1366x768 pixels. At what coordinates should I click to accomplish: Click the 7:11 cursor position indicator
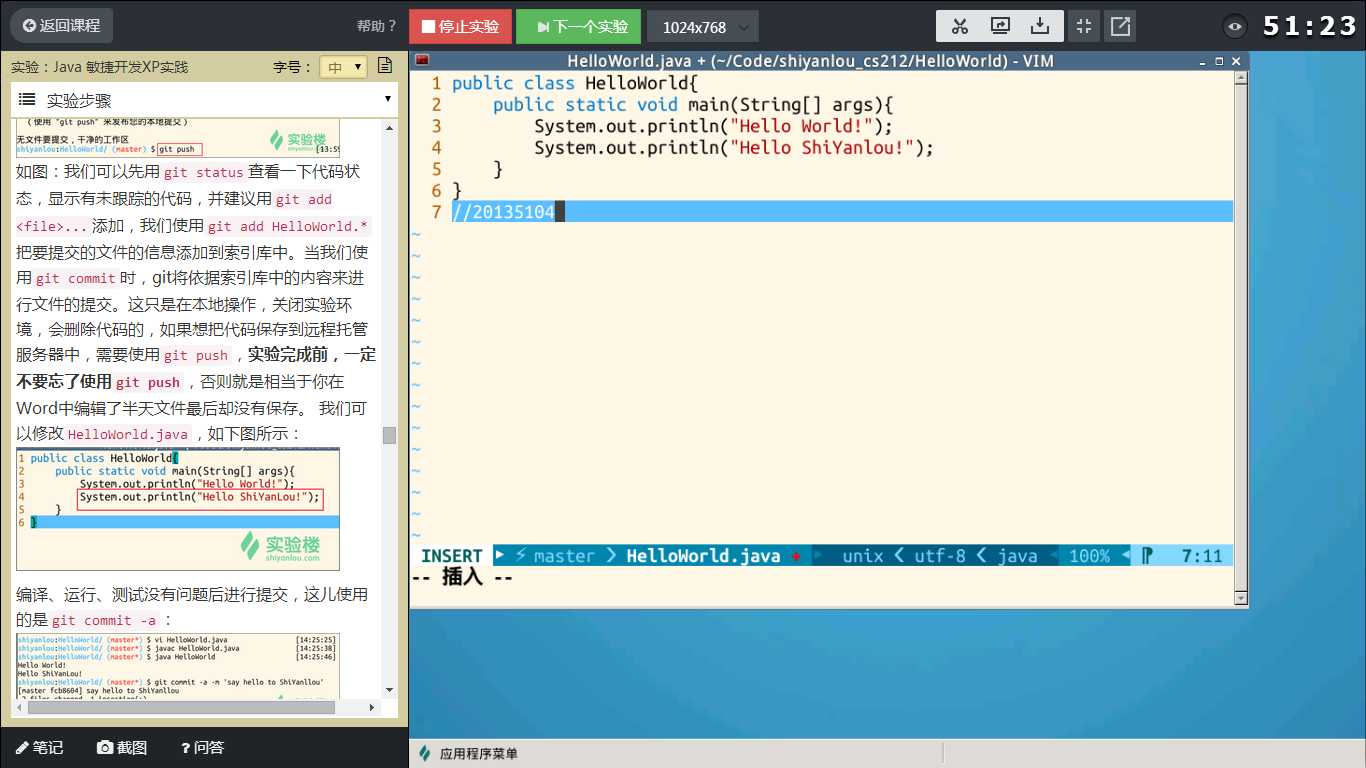(x=1202, y=556)
